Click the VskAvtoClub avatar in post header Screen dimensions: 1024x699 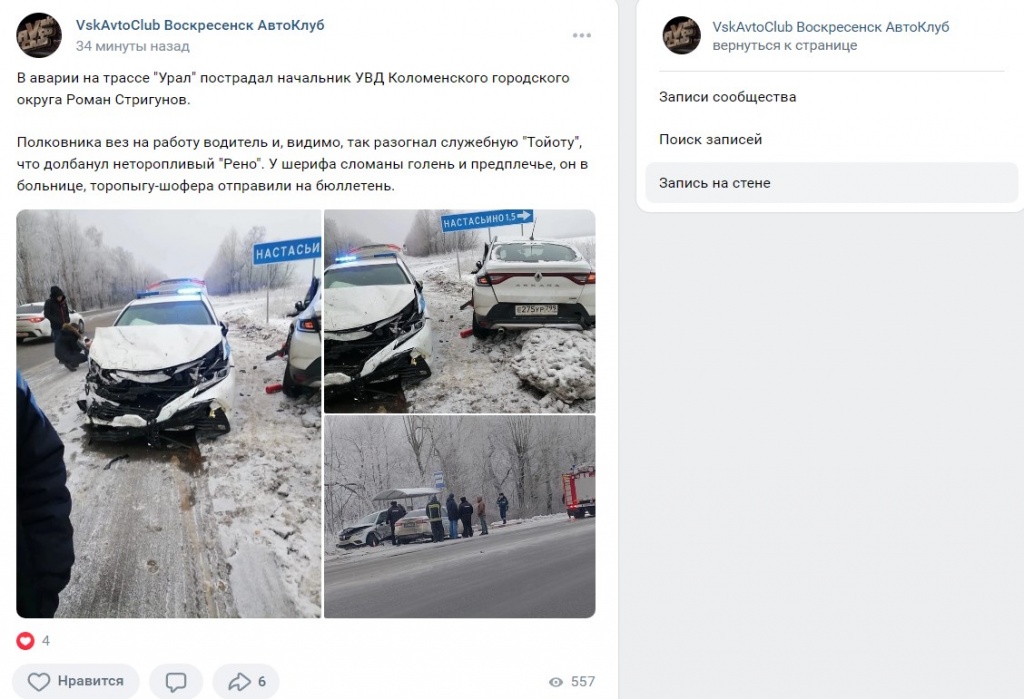(x=39, y=35)
